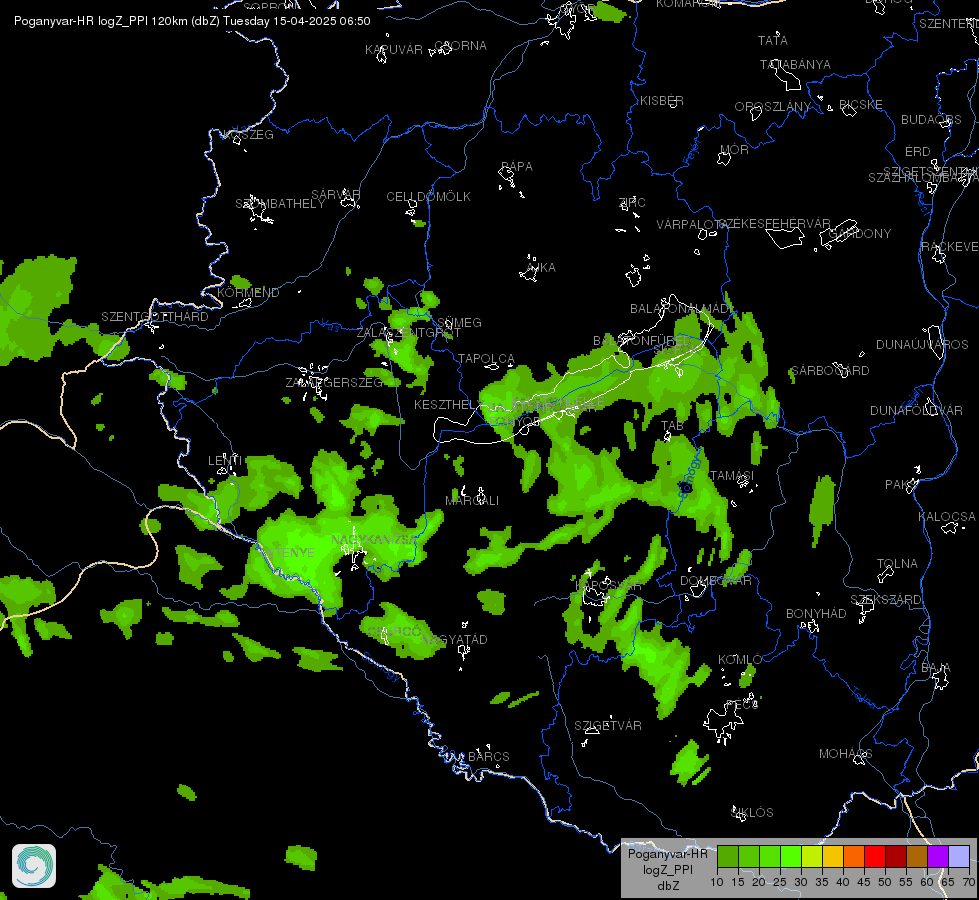The height and width of the screenshot is (900, 979).
Task: Click the SZÉKESFEHÉRVÁR city label
Action: coord(774,224)
